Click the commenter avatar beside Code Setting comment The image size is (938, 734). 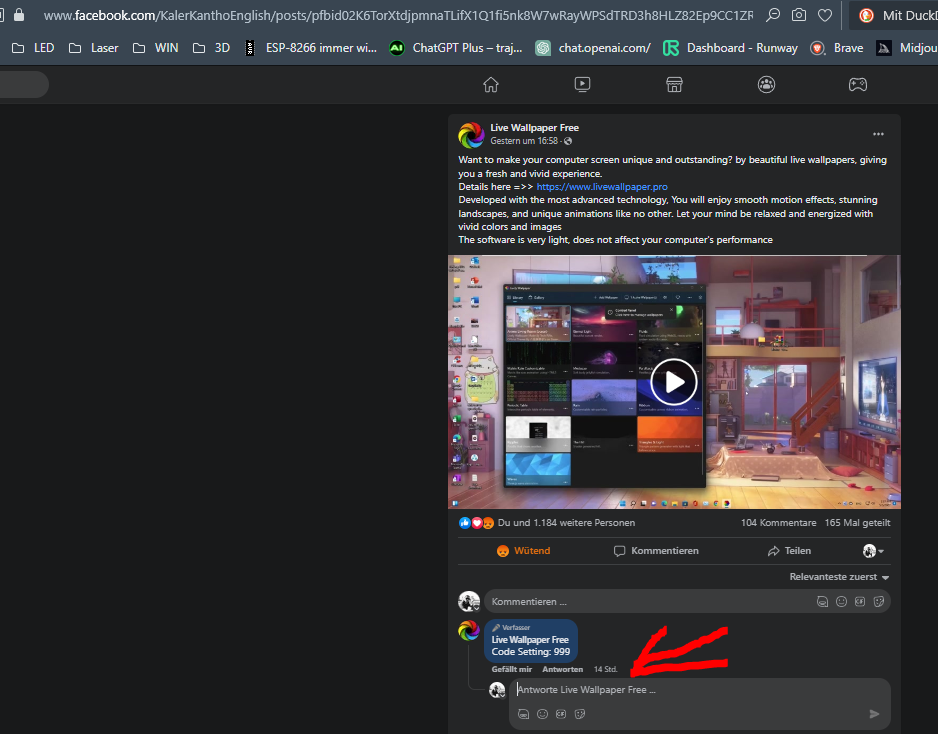[x=469, y=630]
